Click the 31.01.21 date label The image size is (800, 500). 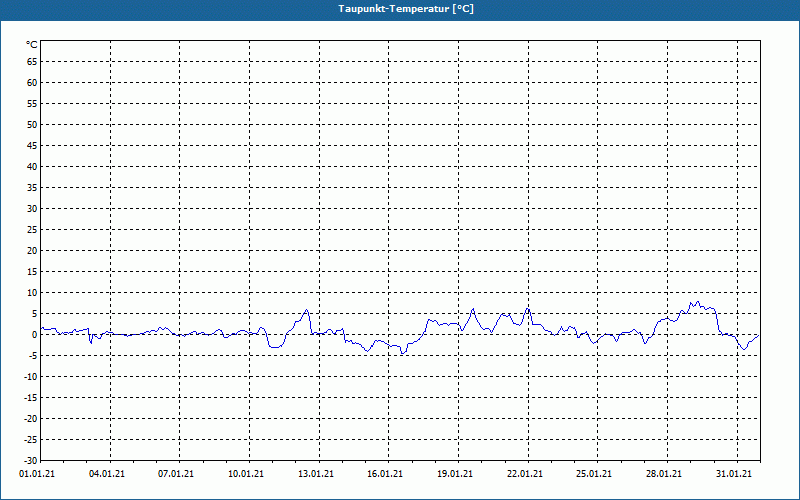734,474
